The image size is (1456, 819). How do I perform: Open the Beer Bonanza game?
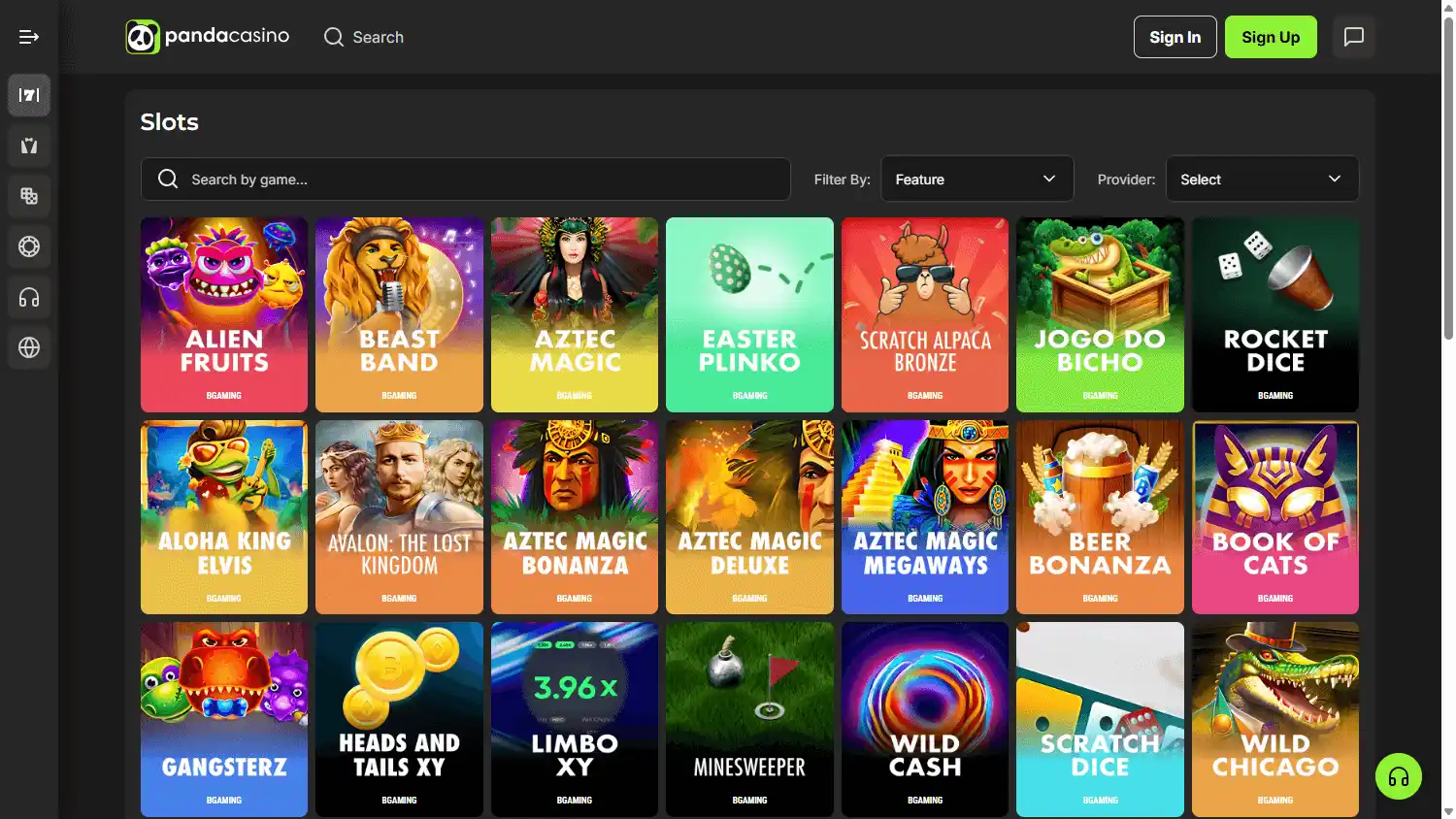(x=1100, y=517)
